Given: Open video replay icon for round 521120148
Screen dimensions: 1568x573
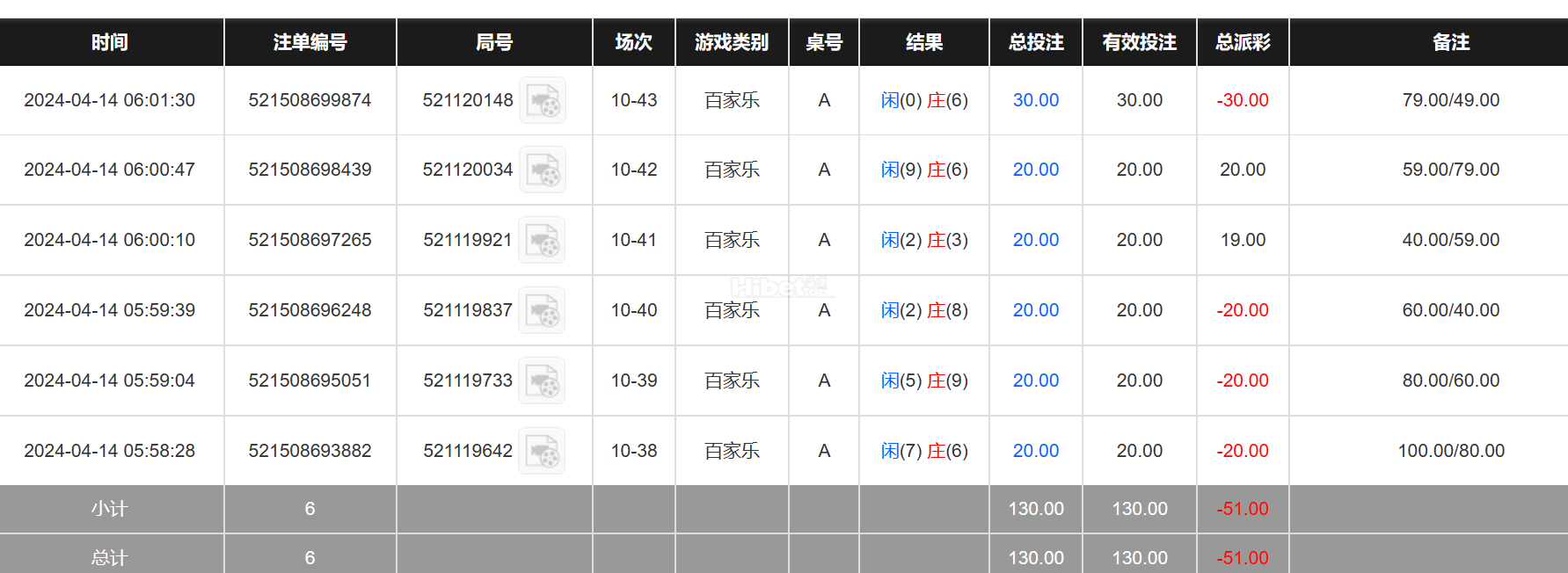Looking at the screenshot, I should pyautogui.click(x=543, y=100).
